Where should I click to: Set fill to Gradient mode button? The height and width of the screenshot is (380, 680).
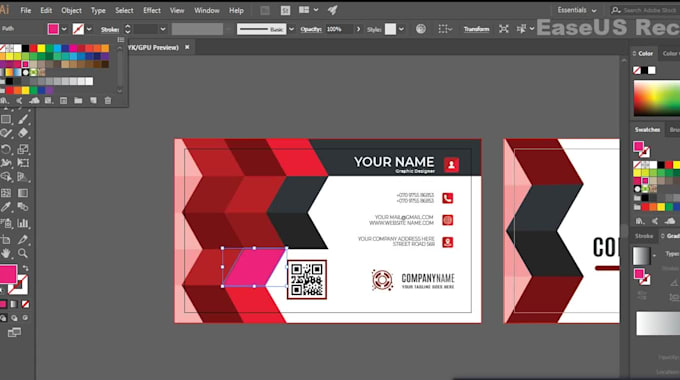[x=14, y=304]
